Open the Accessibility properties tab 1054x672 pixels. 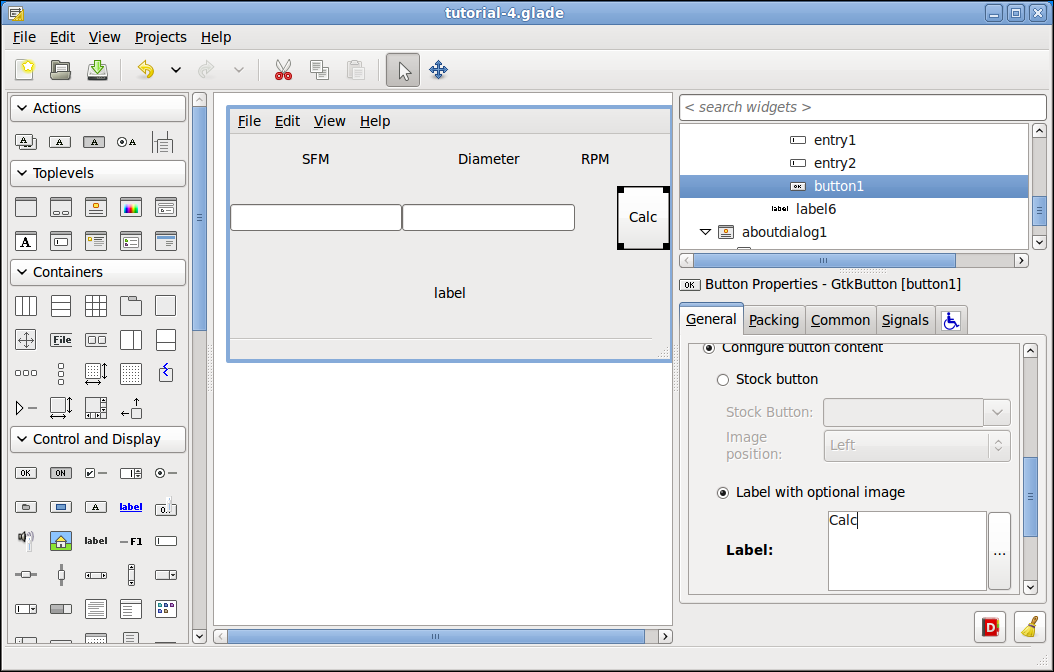coord(950,321)
